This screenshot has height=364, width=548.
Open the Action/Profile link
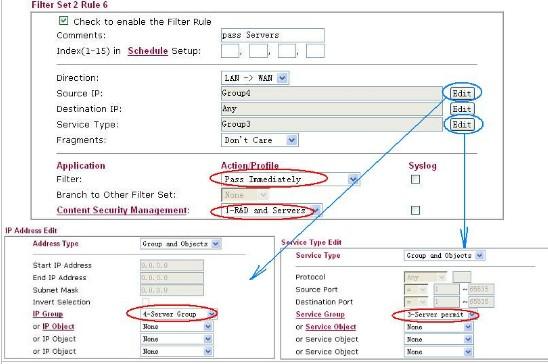pos(250,166)
